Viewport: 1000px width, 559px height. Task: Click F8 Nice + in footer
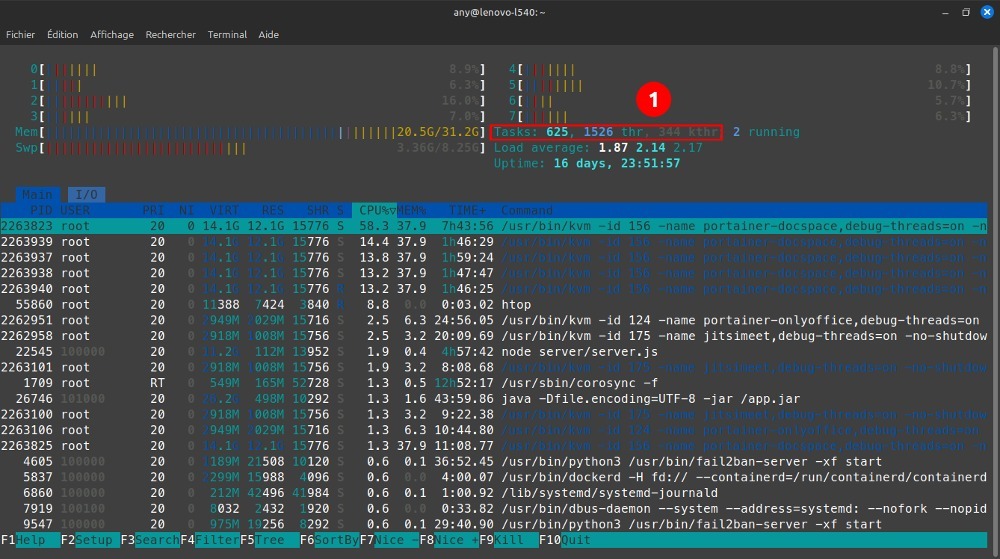point(449,540)
